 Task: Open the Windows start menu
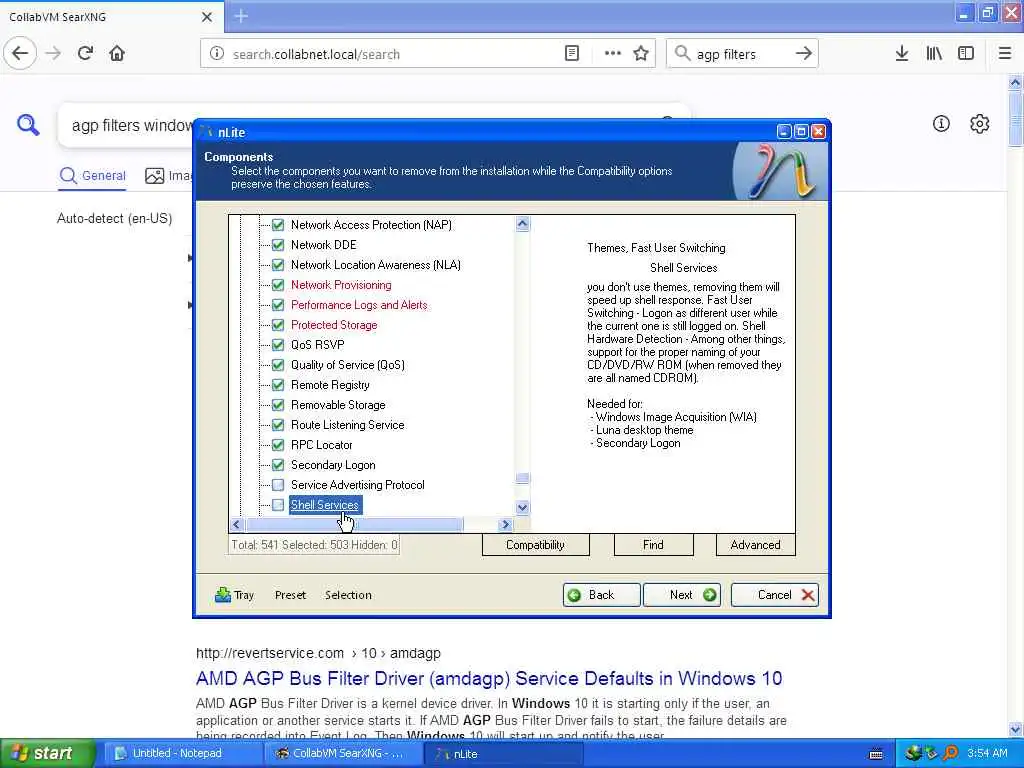(x=47, y=754)
